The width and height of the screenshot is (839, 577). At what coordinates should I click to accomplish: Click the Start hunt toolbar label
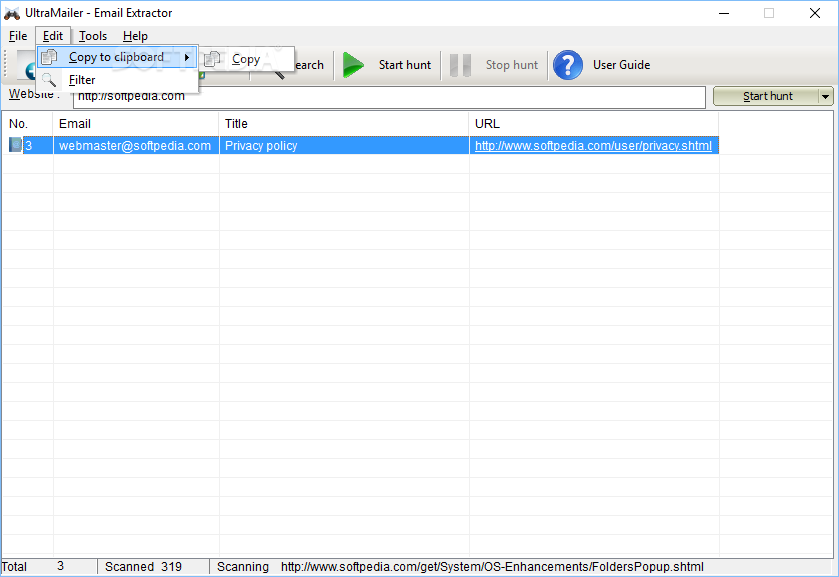pyautogui.click(x=405, y=65)
